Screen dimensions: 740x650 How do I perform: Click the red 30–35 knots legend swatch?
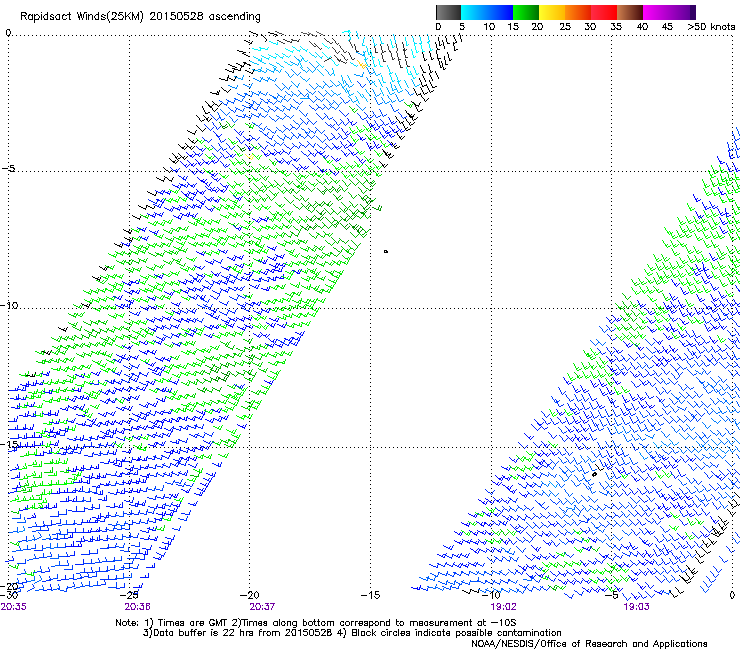coord(604,12)
